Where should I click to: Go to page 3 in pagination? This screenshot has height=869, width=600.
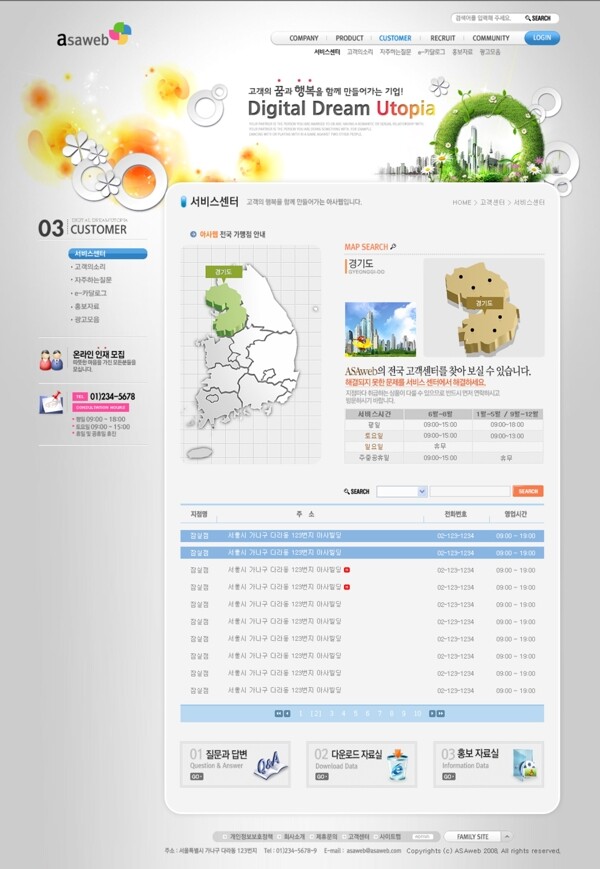331,713
